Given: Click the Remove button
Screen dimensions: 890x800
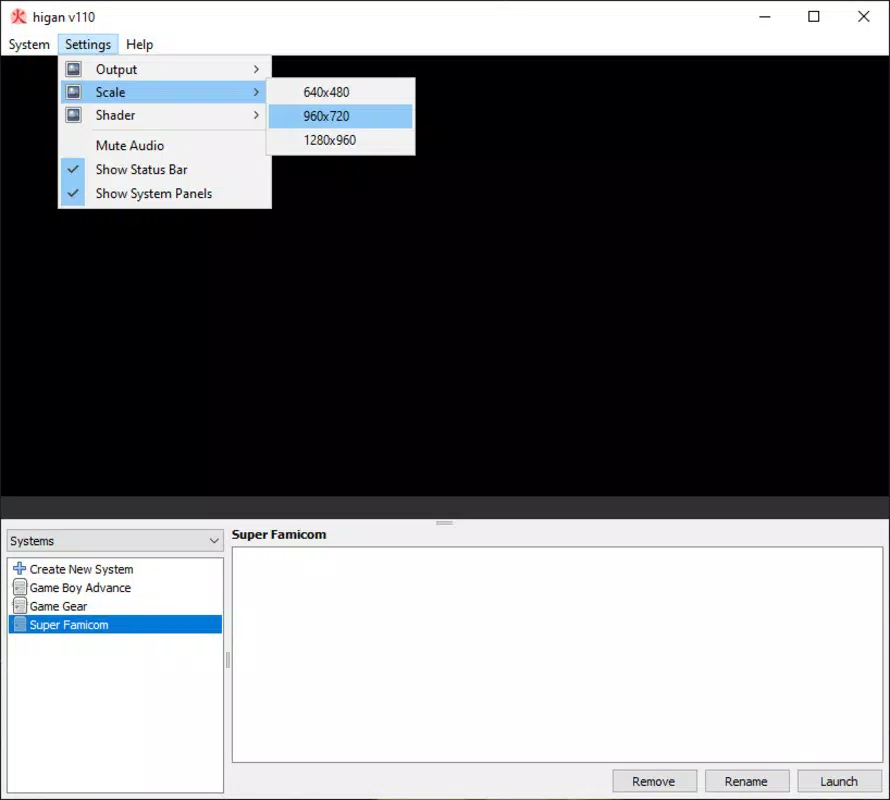Looking at the screenshot, I should click(x=654, y=781).
